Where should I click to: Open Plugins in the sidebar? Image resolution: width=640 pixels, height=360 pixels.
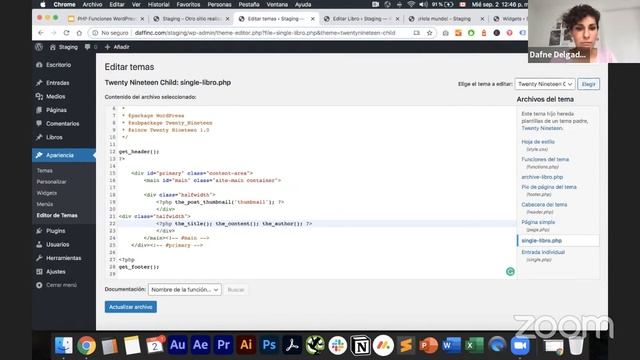(56, 231)
